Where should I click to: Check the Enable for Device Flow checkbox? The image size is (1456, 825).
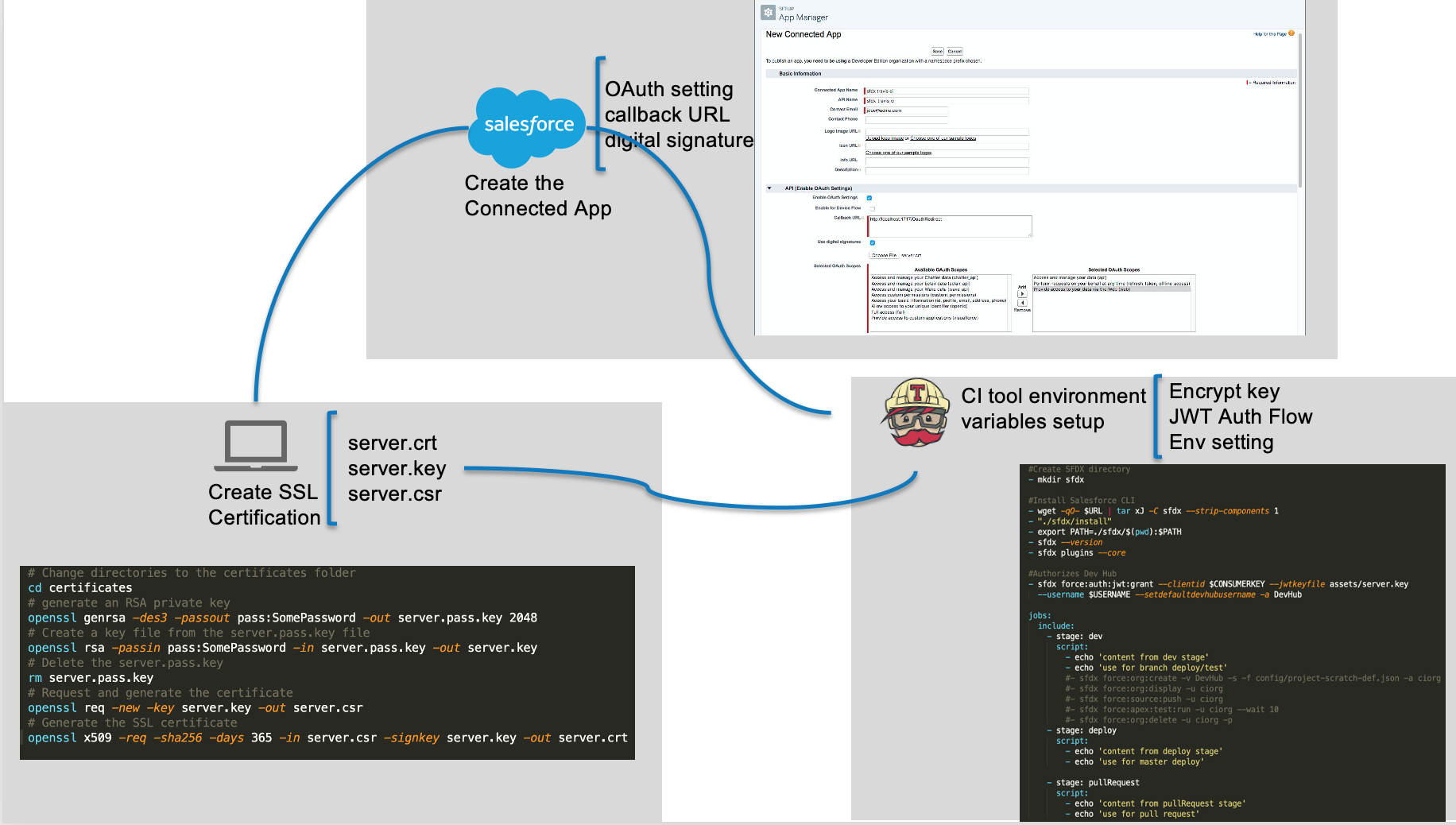coord(873,208)
